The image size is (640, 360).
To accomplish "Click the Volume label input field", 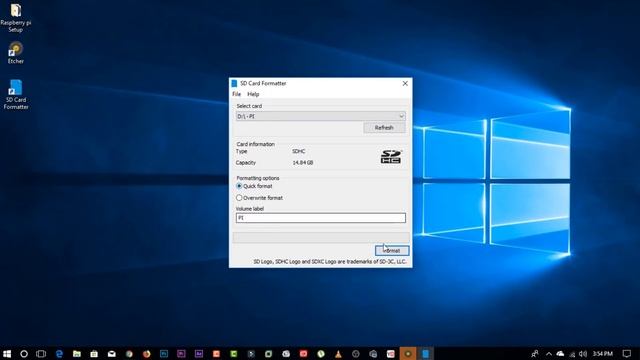I will pos(320,218).
